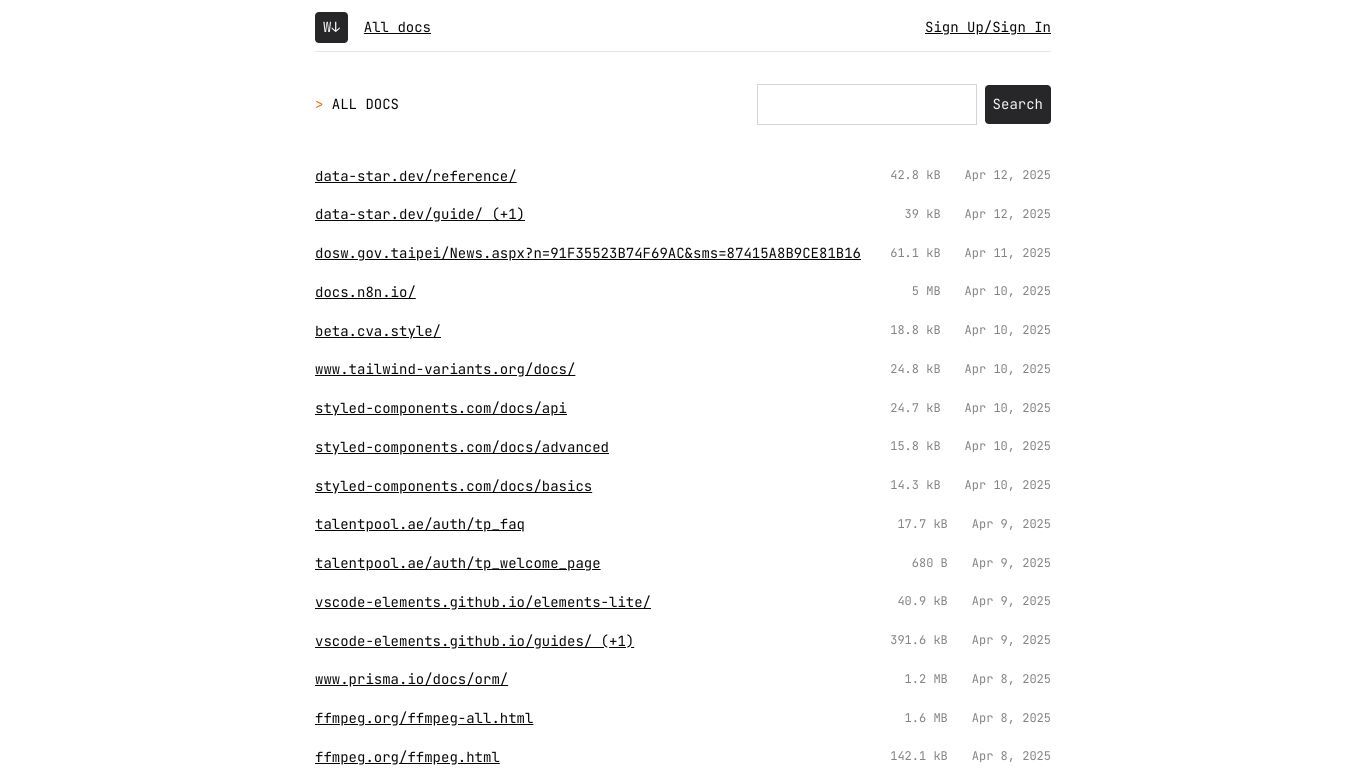Open www.prisma.io/docs/orm/ doc
This screenshot has width=1366, height=768.
(411, 680)
